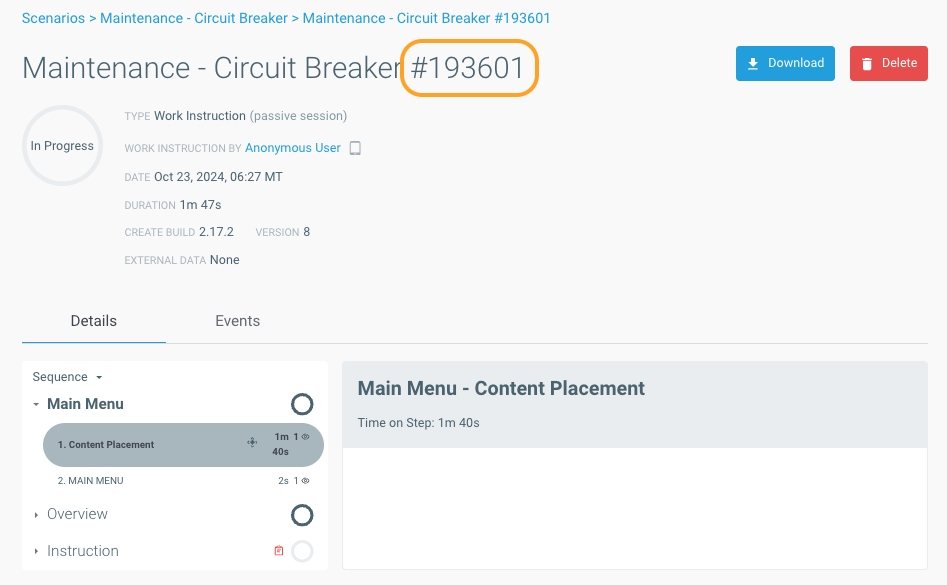Viewport: 947px width, 585px height.
Task: Switch to the Events tab
Action: click(x=237, y=321)
